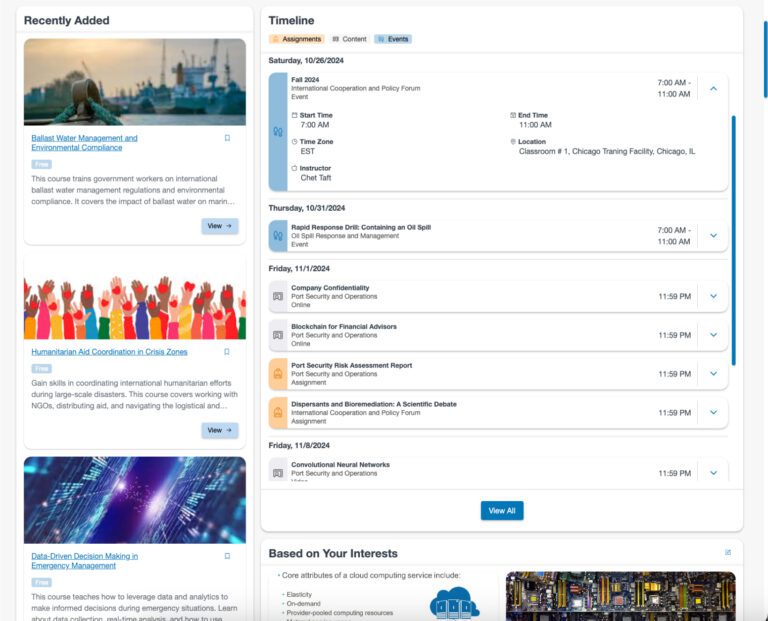Bookmark the Ballast Water Management course

coord(227,138)
